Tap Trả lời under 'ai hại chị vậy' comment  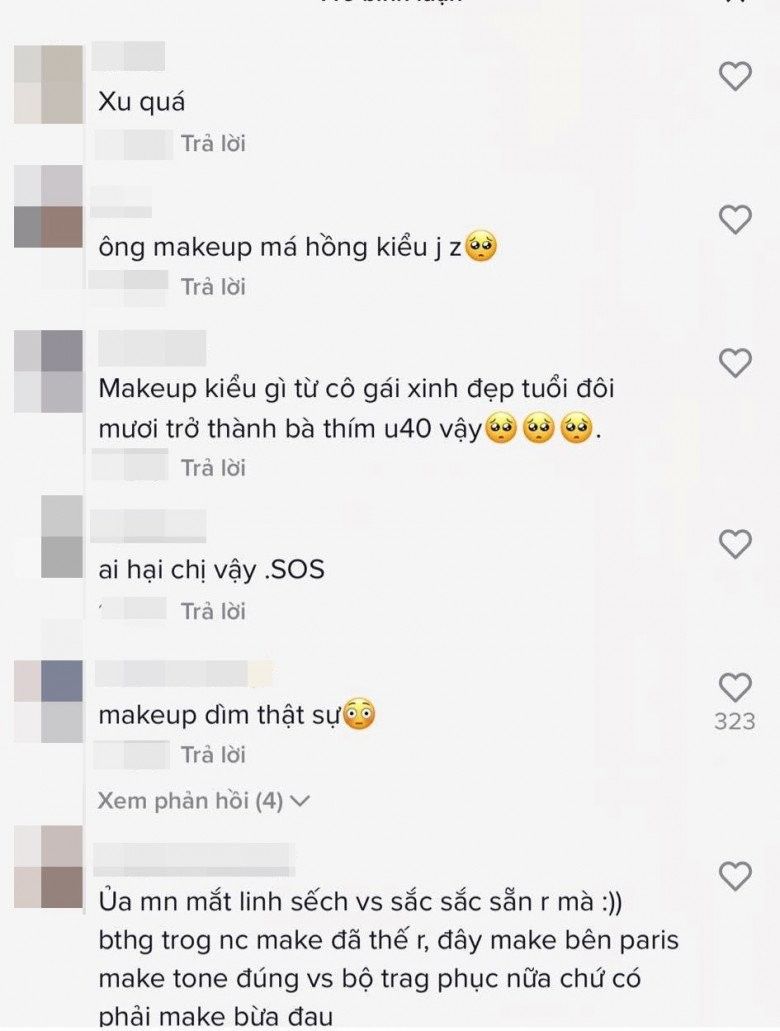[213, 611]
